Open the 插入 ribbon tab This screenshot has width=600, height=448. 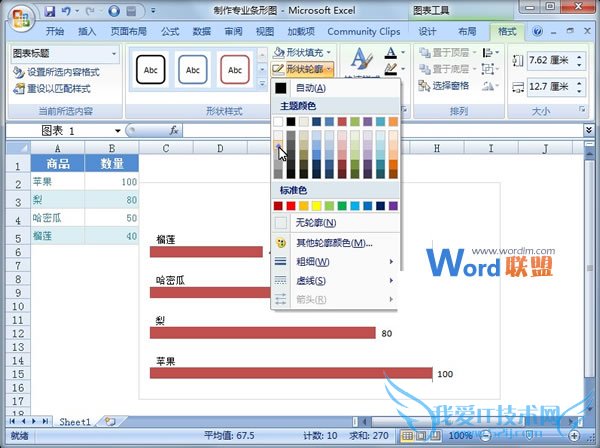click(87, 31)
